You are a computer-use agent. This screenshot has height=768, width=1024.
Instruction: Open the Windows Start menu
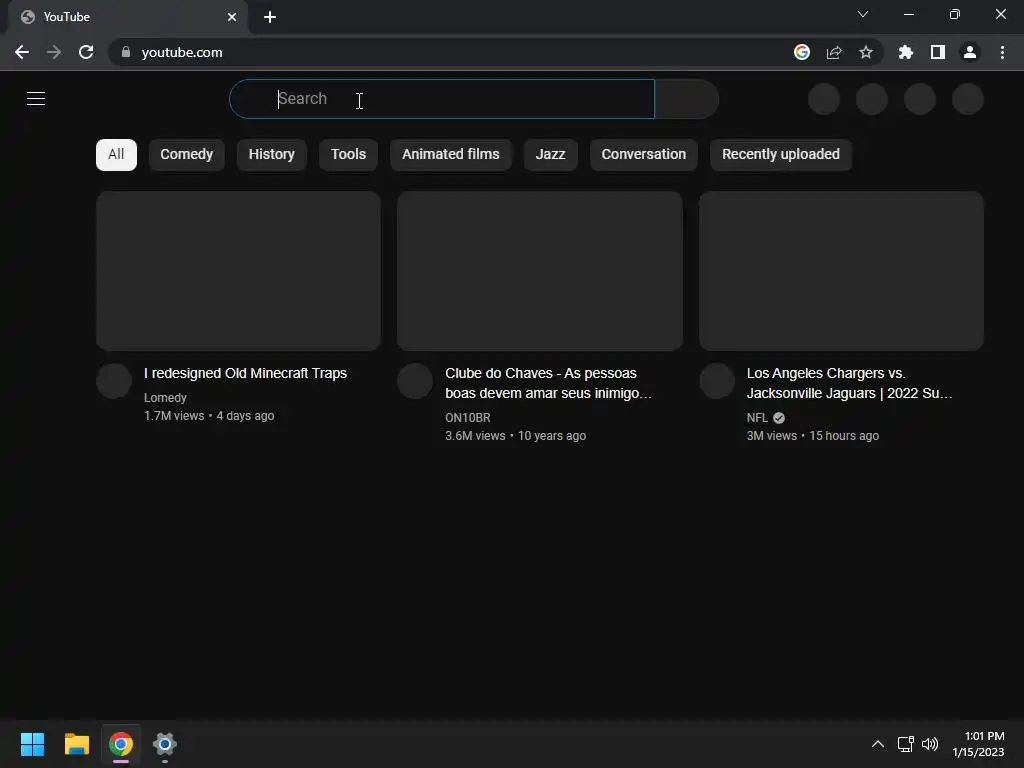pyautogui.click(x=33, y=744)
